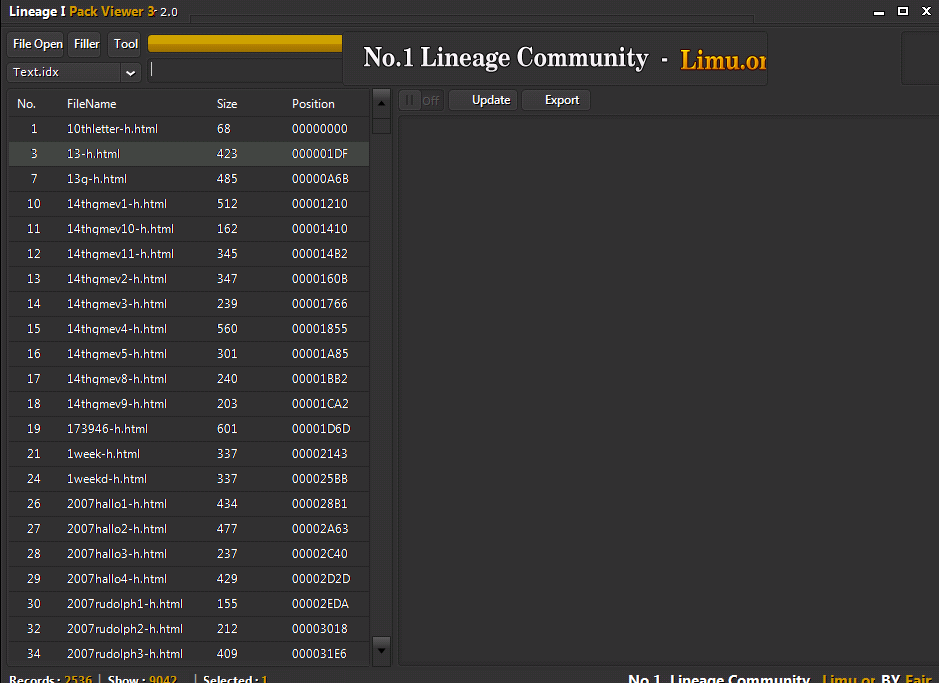Focus the search text field beside Text.idx

click(246, 71)
